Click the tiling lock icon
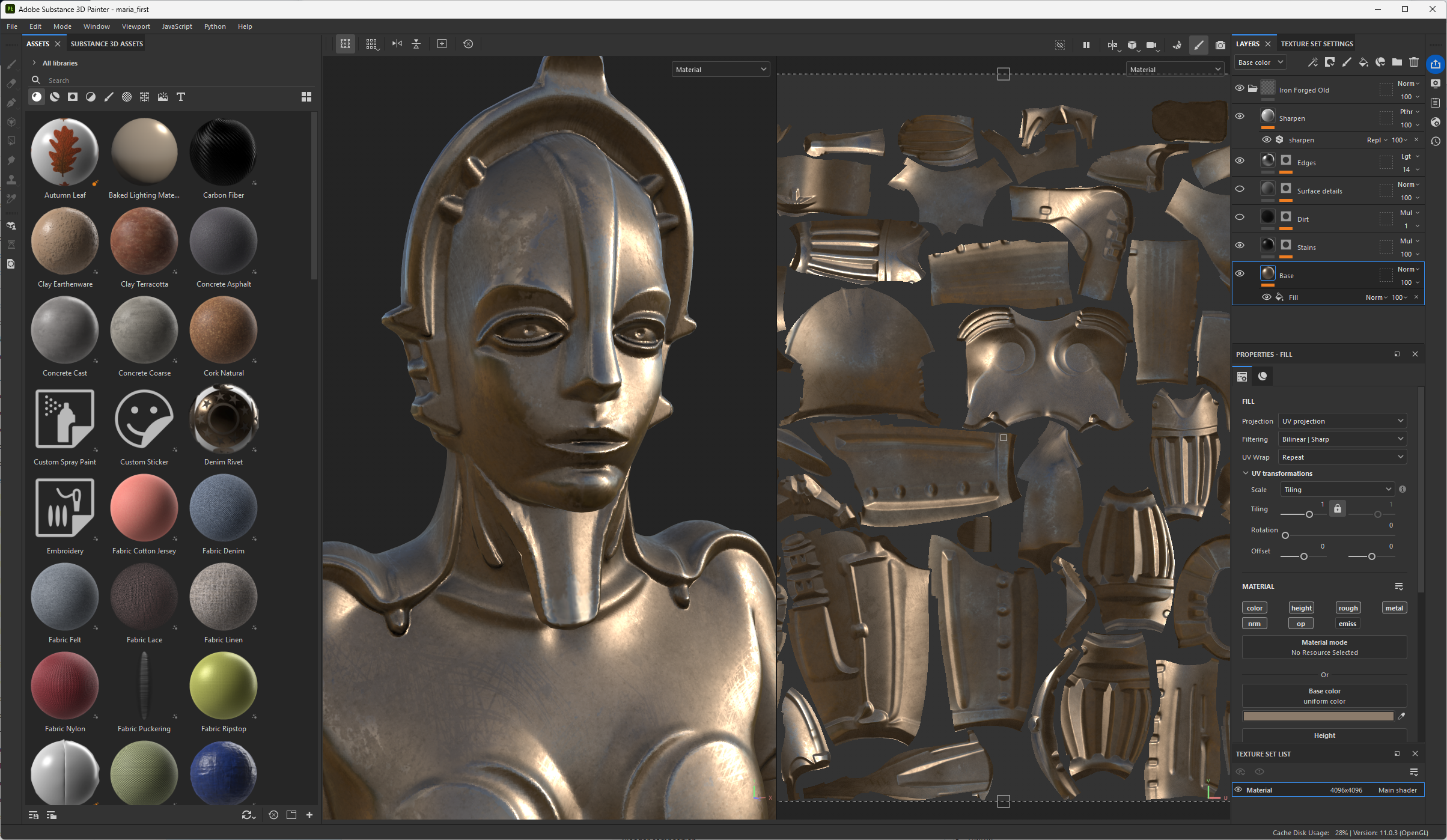This screenshot has height=840, width=1447. pyautogui.click(x=1337, y=509)
